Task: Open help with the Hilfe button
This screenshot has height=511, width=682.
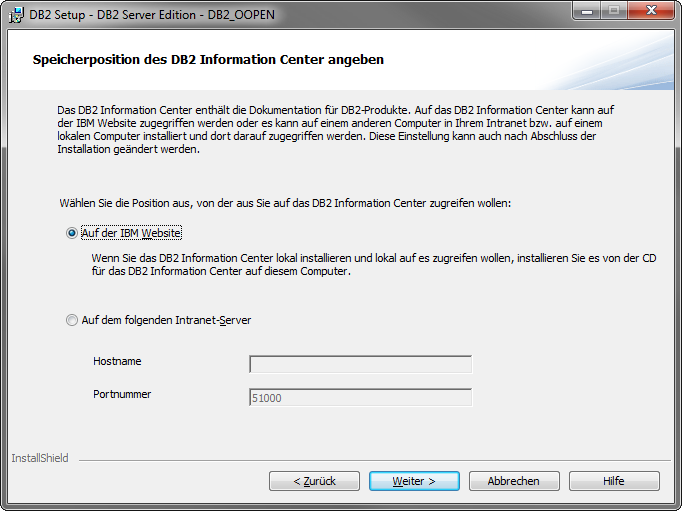Action: click(x=614, y=481)
